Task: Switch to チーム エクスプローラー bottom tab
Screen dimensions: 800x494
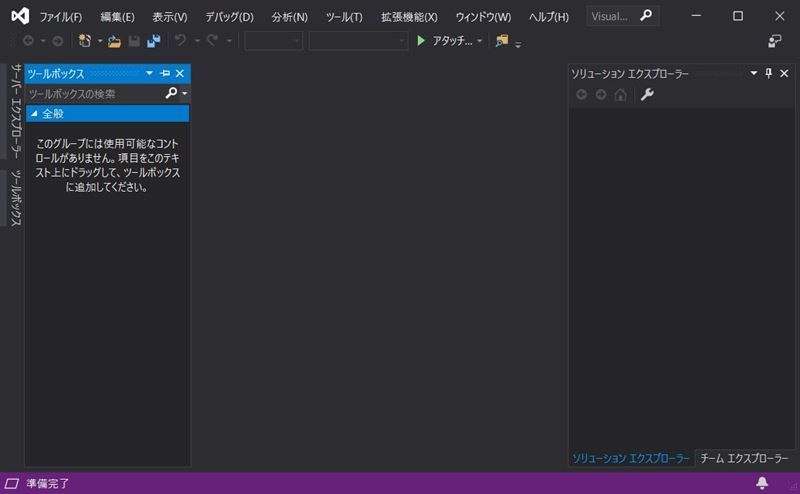Action: pos(744,458)
